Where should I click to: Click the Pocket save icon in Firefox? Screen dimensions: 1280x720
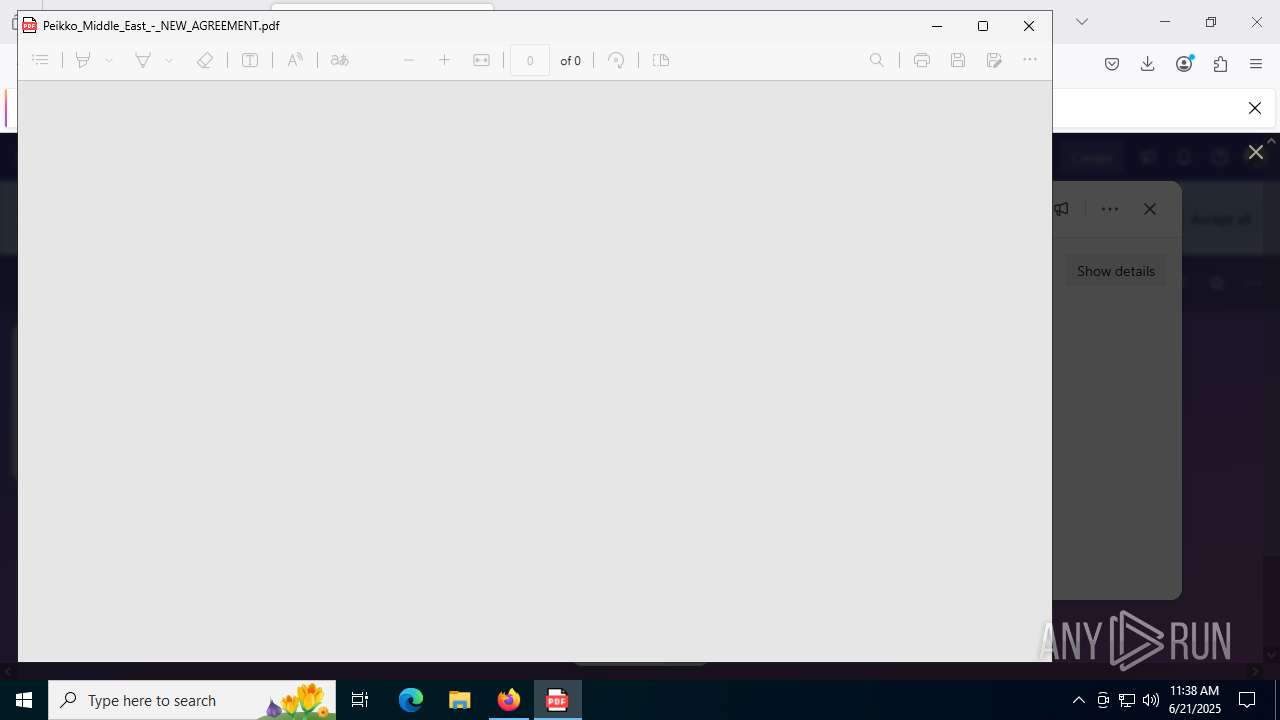[x=1112, y=64]
